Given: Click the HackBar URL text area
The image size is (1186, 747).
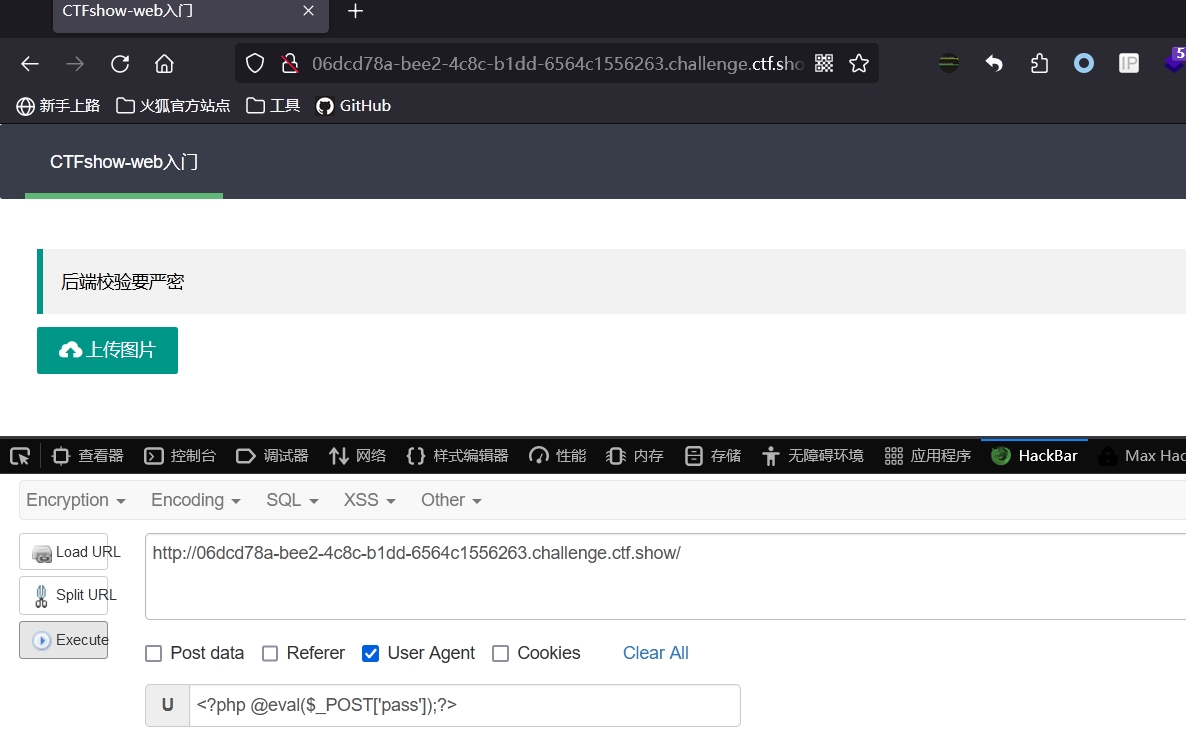Looking at the screenshot, I should pos(666,576).
